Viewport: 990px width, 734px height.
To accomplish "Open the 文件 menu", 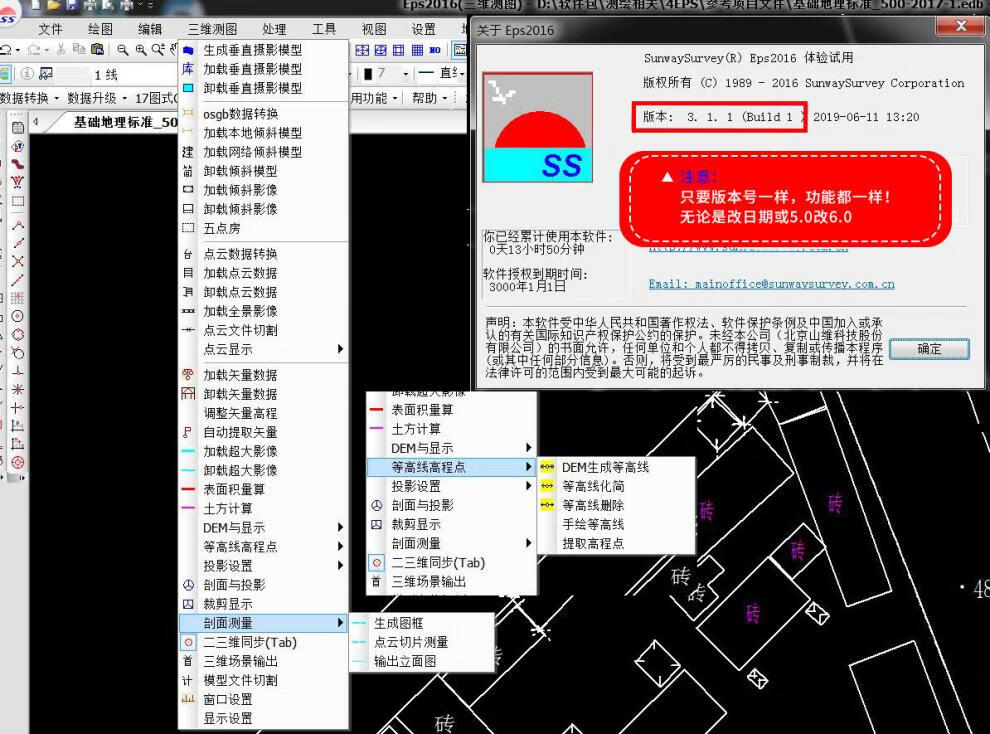I will (50, 29).
